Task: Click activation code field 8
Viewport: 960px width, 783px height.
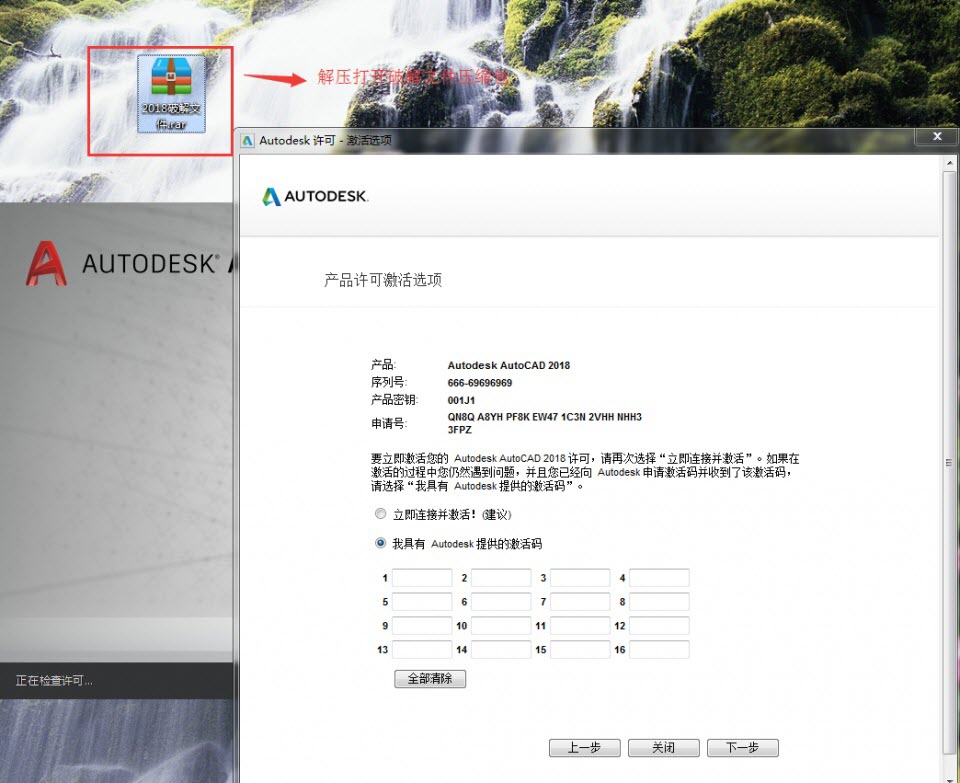Action: tap(659, 602)
